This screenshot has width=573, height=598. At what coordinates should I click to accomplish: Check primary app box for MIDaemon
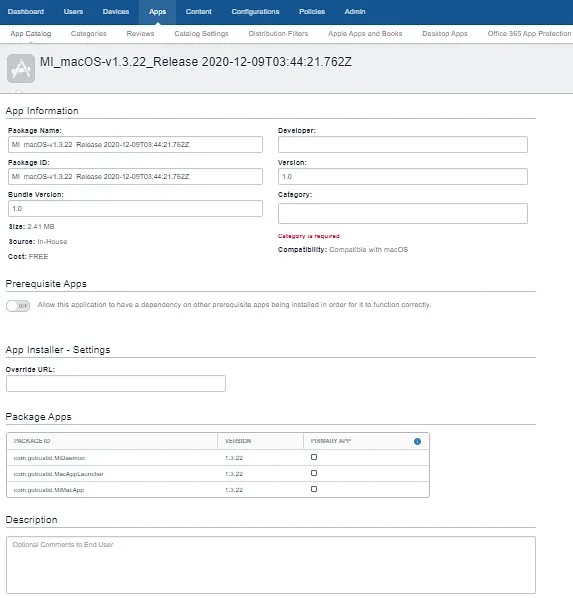point(314,457)
